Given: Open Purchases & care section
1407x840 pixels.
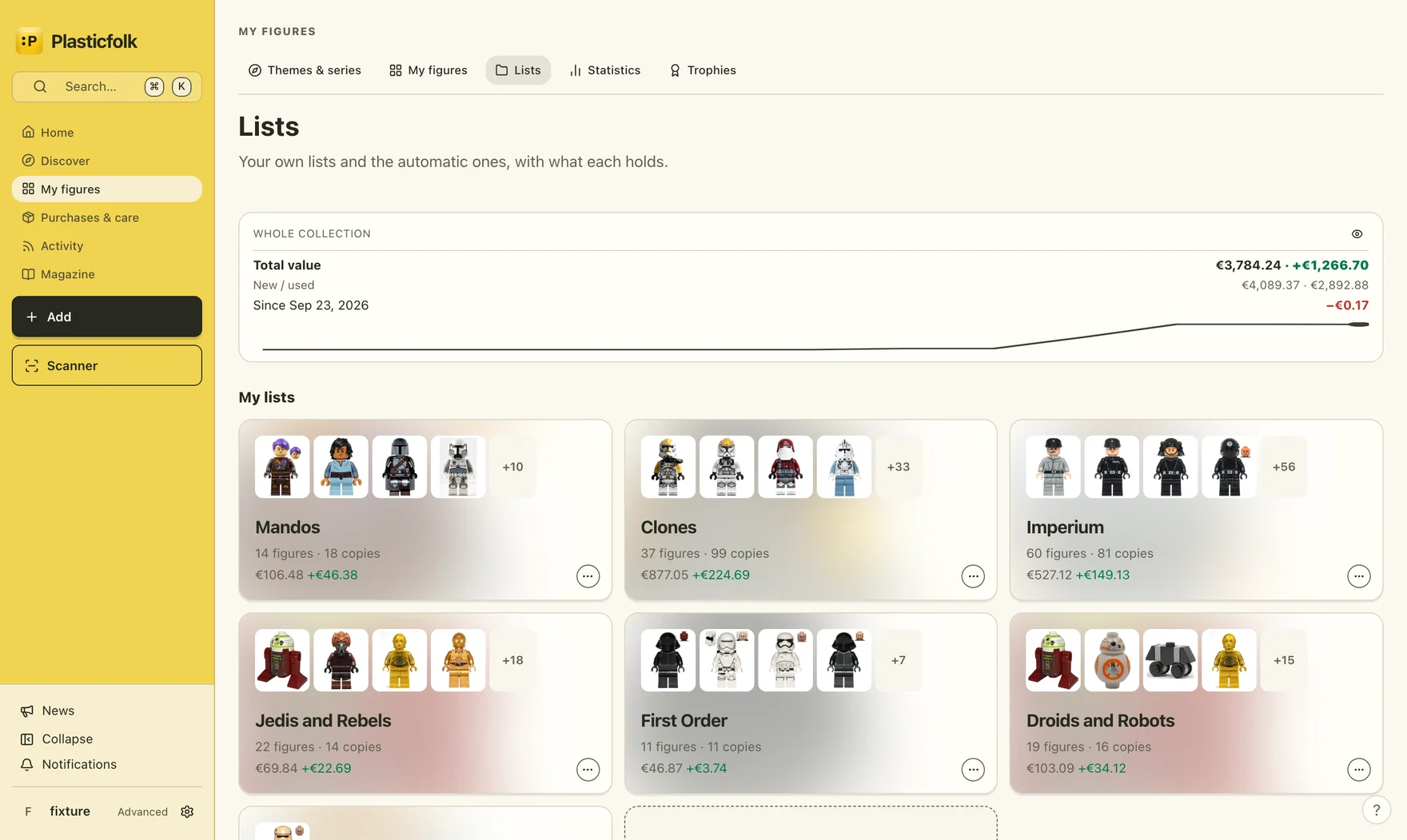Looking at the screenshot, I should 106,217.
